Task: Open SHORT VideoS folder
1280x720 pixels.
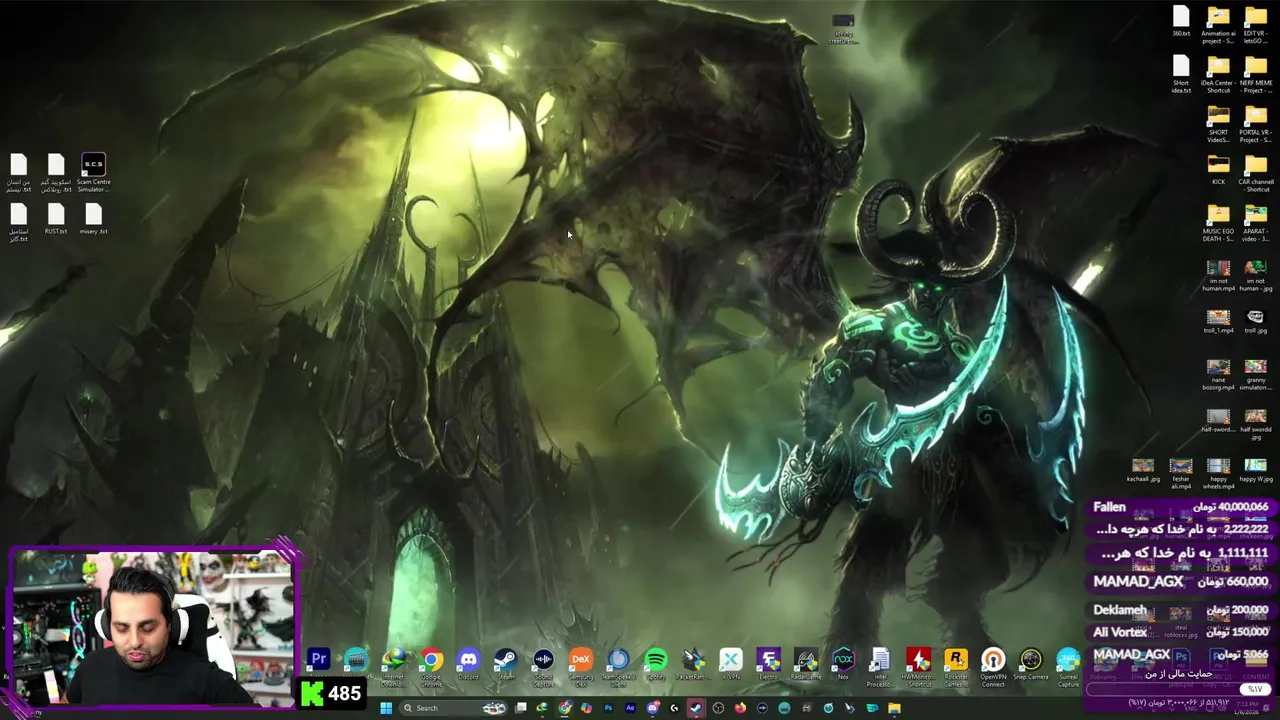Action: point(1218,124)
